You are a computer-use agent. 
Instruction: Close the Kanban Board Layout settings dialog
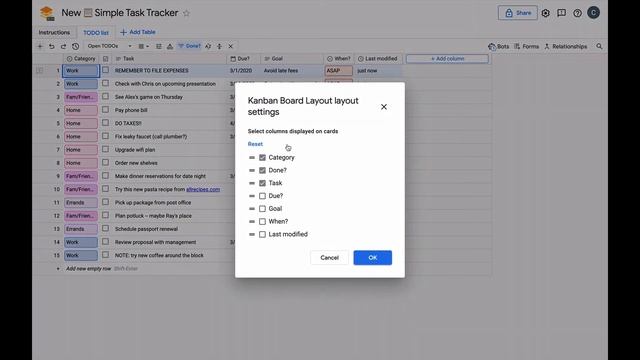[x=384, y=107]
